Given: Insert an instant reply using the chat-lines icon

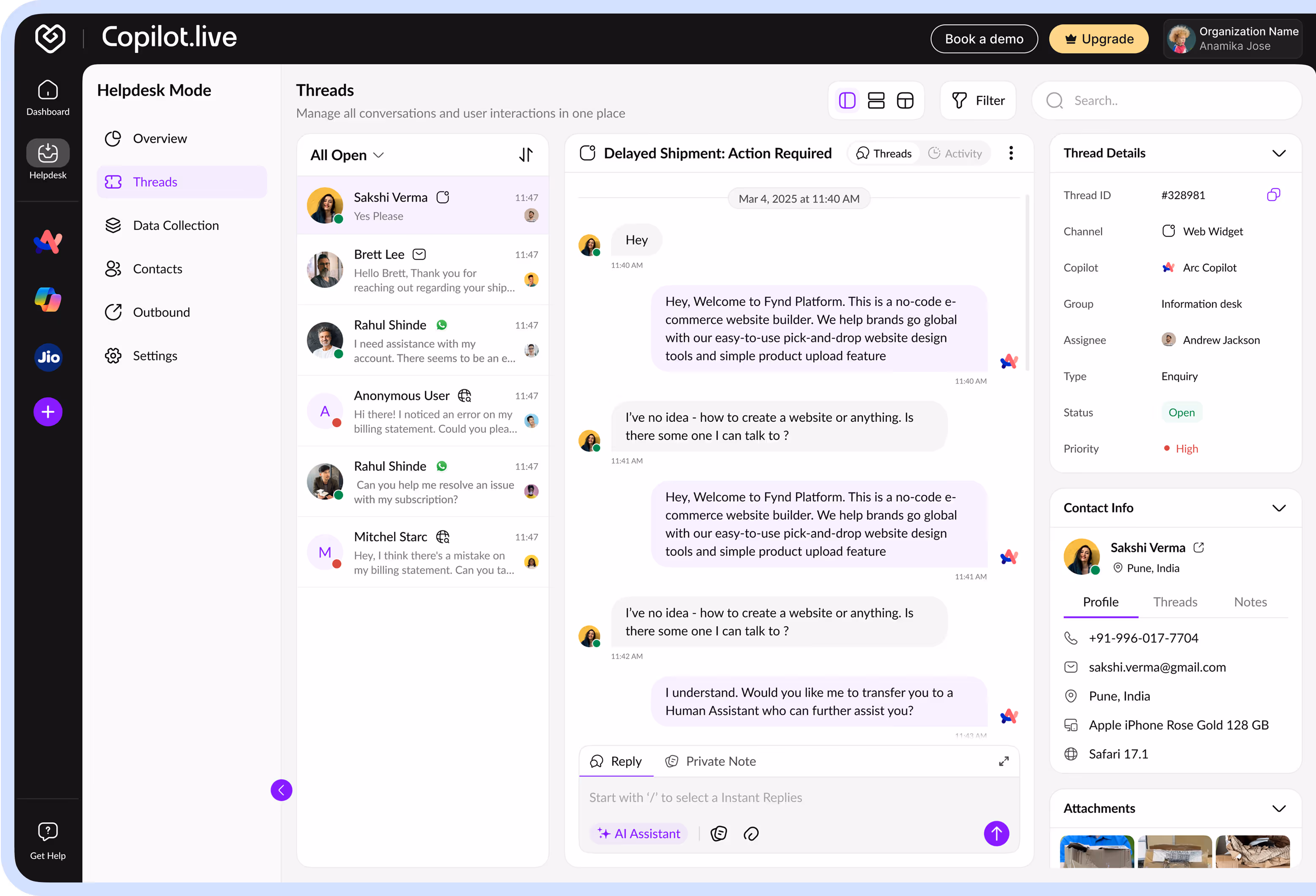Looking at the screenshot, I should (719, 833).
